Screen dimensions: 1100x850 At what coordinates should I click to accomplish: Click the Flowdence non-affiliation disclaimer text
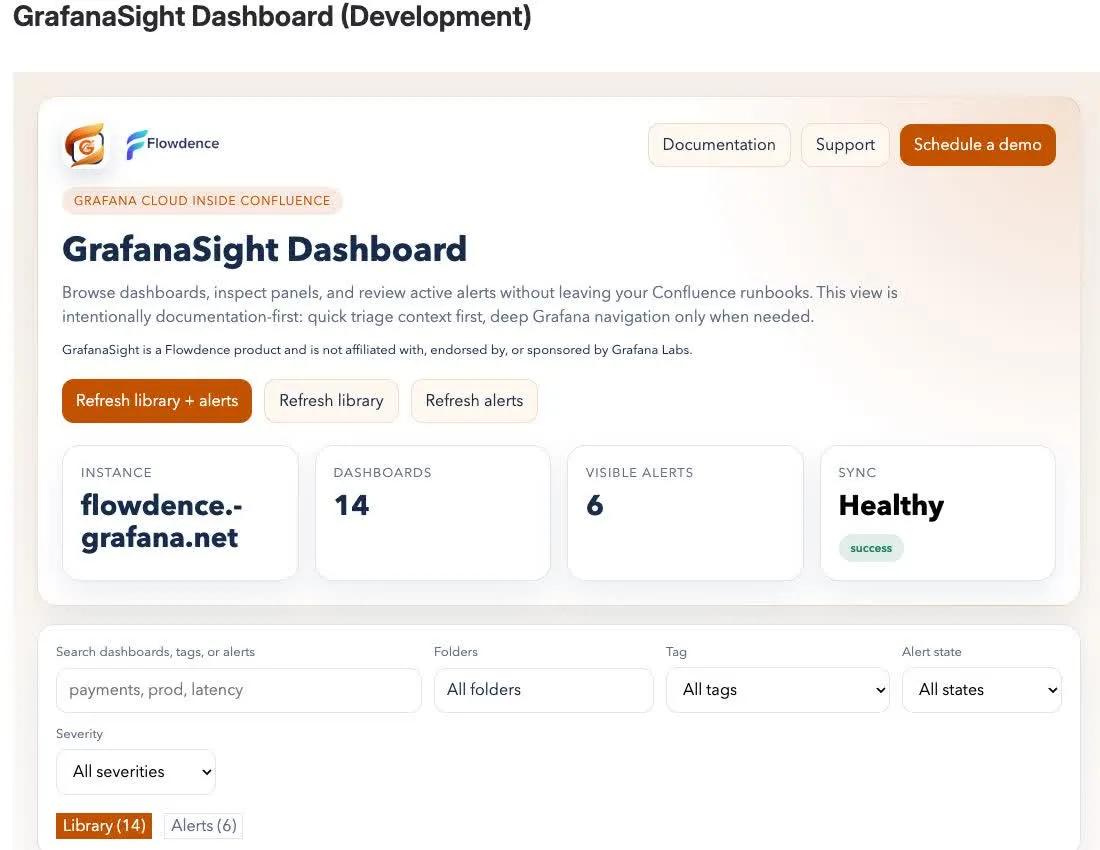[377, 350]
